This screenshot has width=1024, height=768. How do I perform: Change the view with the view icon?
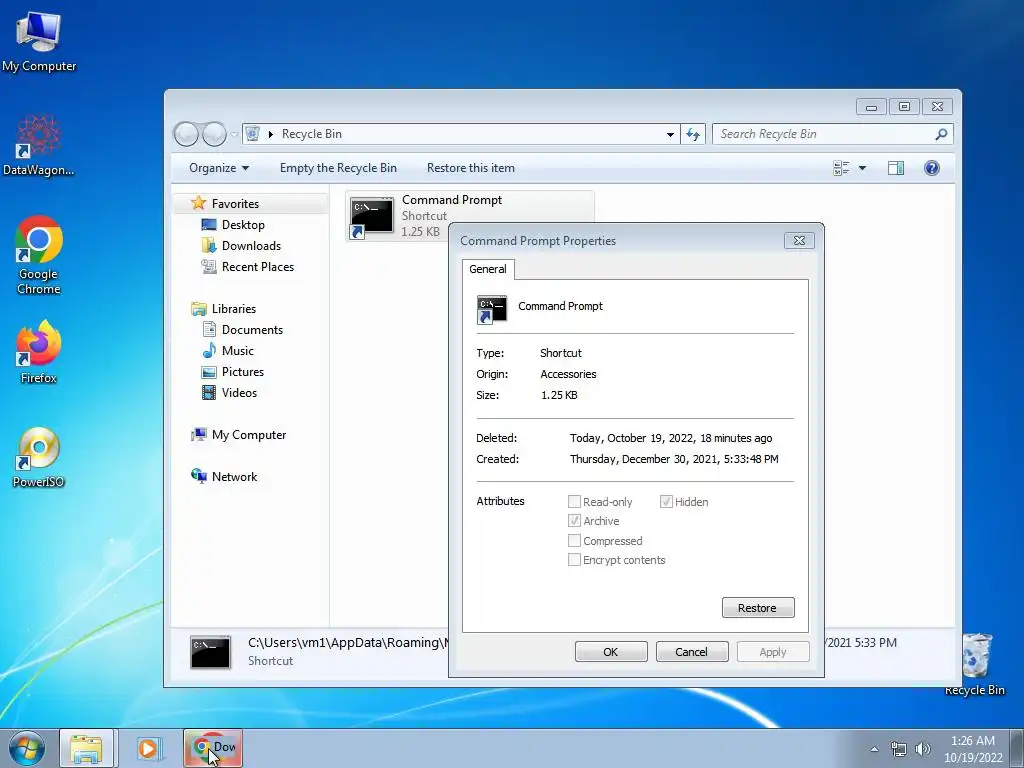(x=841, y=168)
